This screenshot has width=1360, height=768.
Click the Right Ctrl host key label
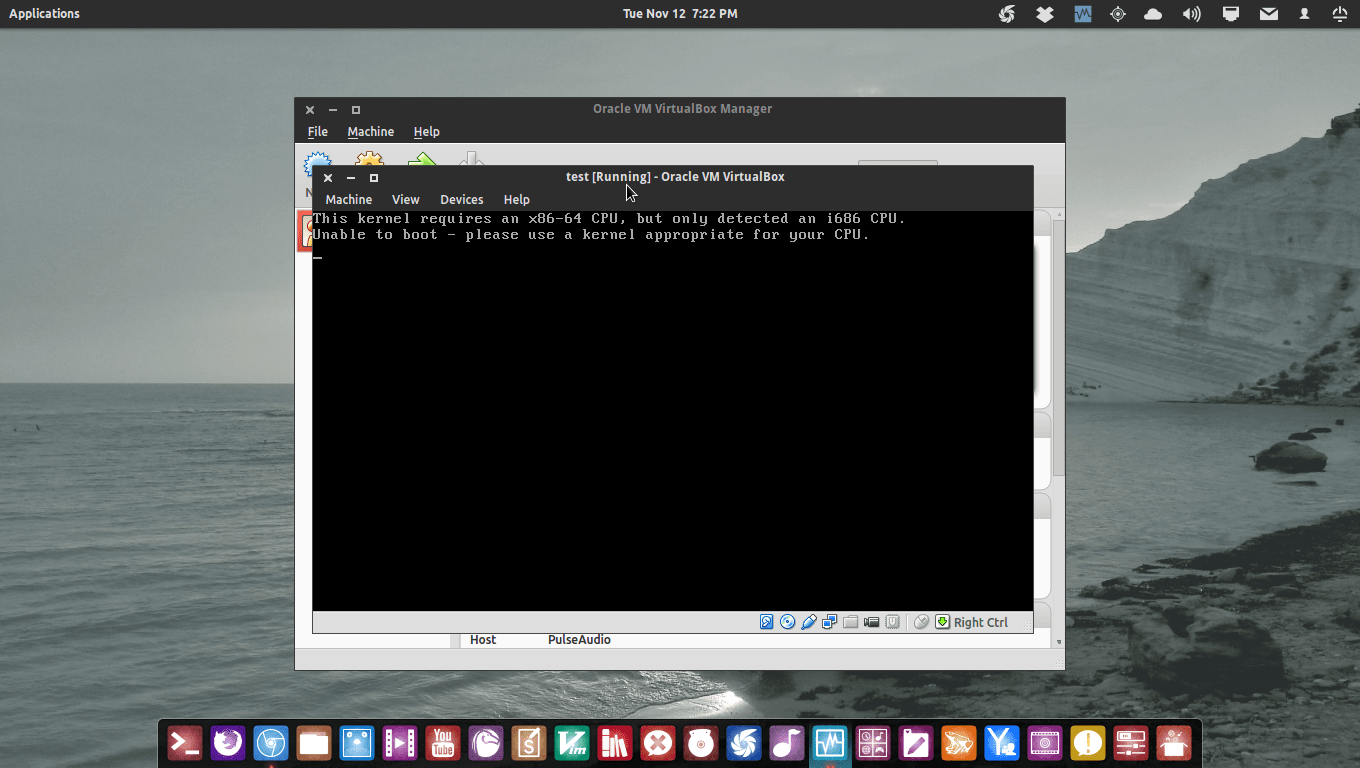(x=981, y=622)
